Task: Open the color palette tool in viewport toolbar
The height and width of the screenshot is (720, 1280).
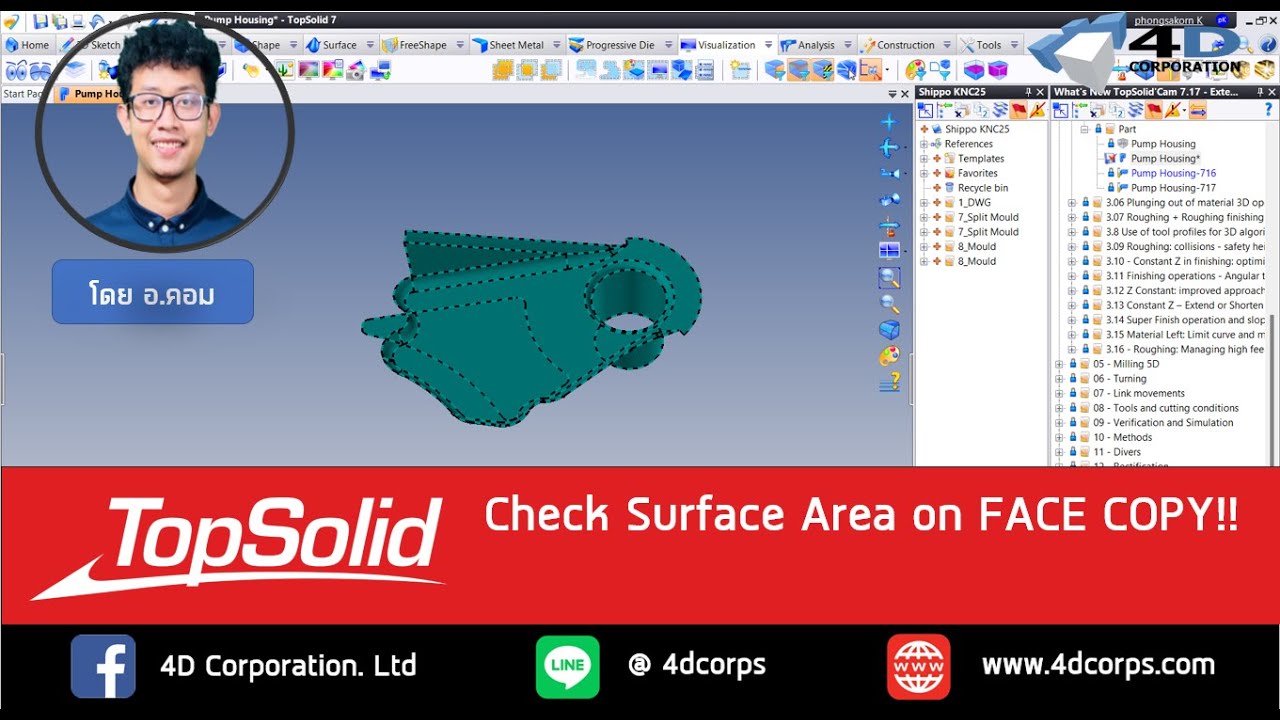Action: 889,355
